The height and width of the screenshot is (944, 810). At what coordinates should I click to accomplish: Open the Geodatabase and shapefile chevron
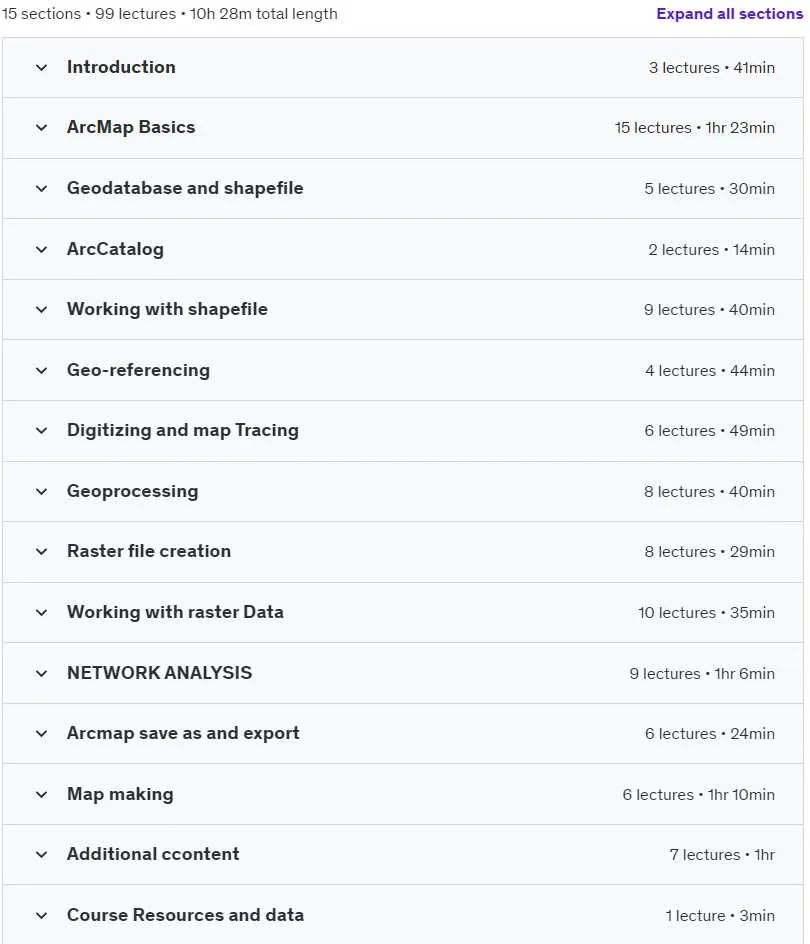tap(42, 188)
